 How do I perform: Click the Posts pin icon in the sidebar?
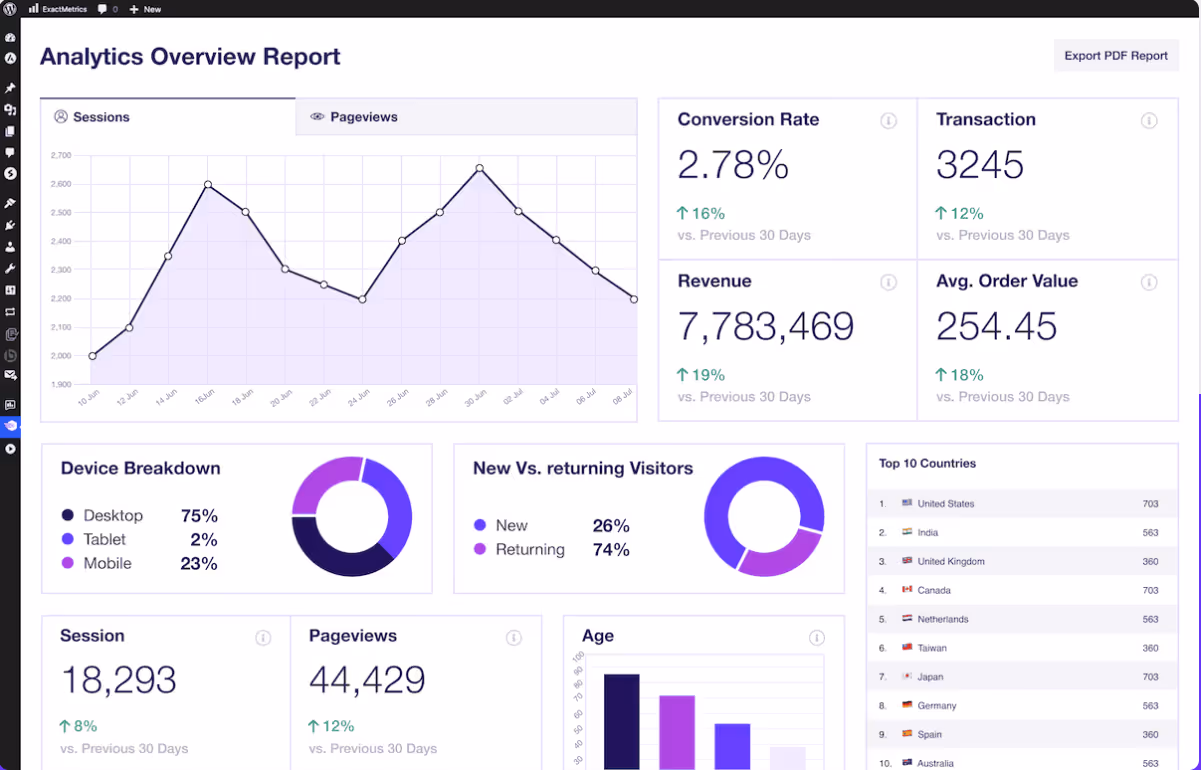coord(11,87)
